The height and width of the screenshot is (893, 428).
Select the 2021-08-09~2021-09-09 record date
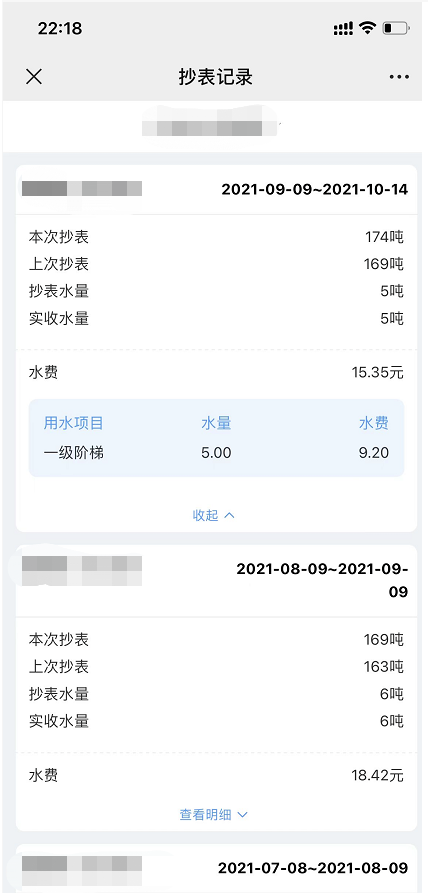pos(322,580)
